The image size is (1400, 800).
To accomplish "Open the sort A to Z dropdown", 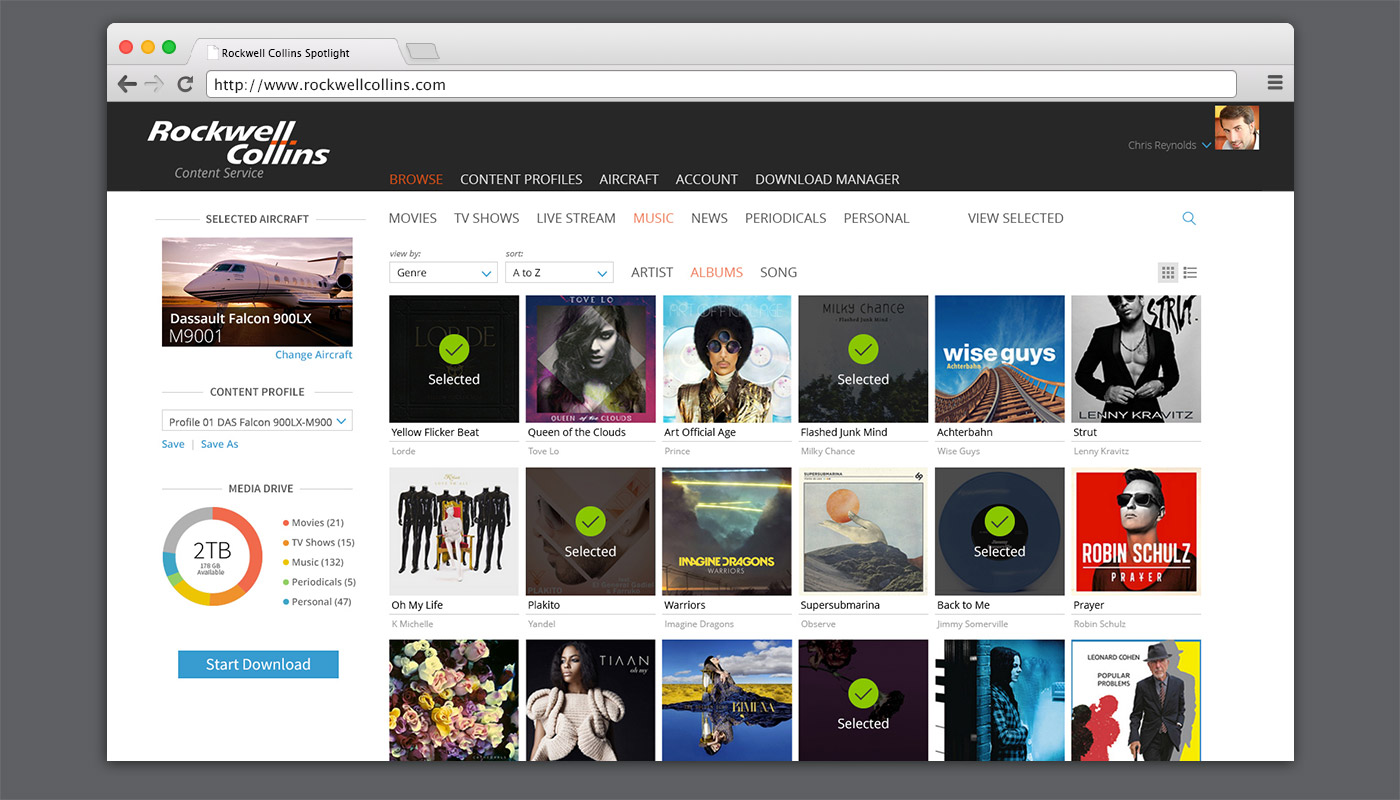I will pyautogui.click(x=559, y=273).
